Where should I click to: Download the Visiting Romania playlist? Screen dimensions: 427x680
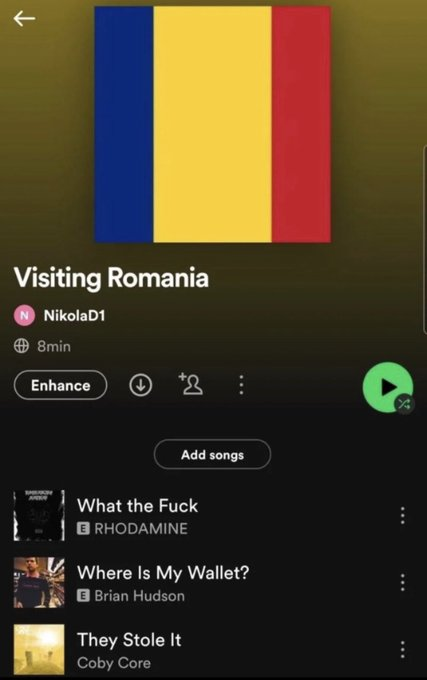coord(140,385)
